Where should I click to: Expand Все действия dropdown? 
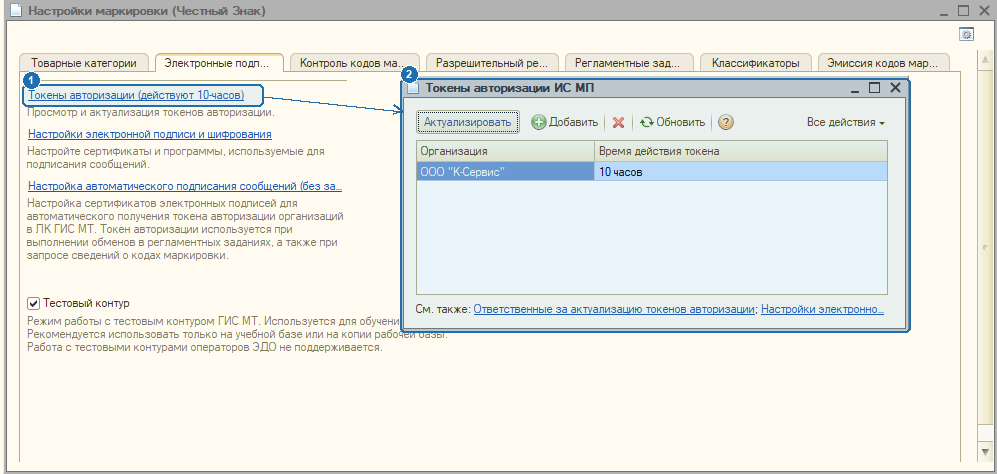point(846,122)
